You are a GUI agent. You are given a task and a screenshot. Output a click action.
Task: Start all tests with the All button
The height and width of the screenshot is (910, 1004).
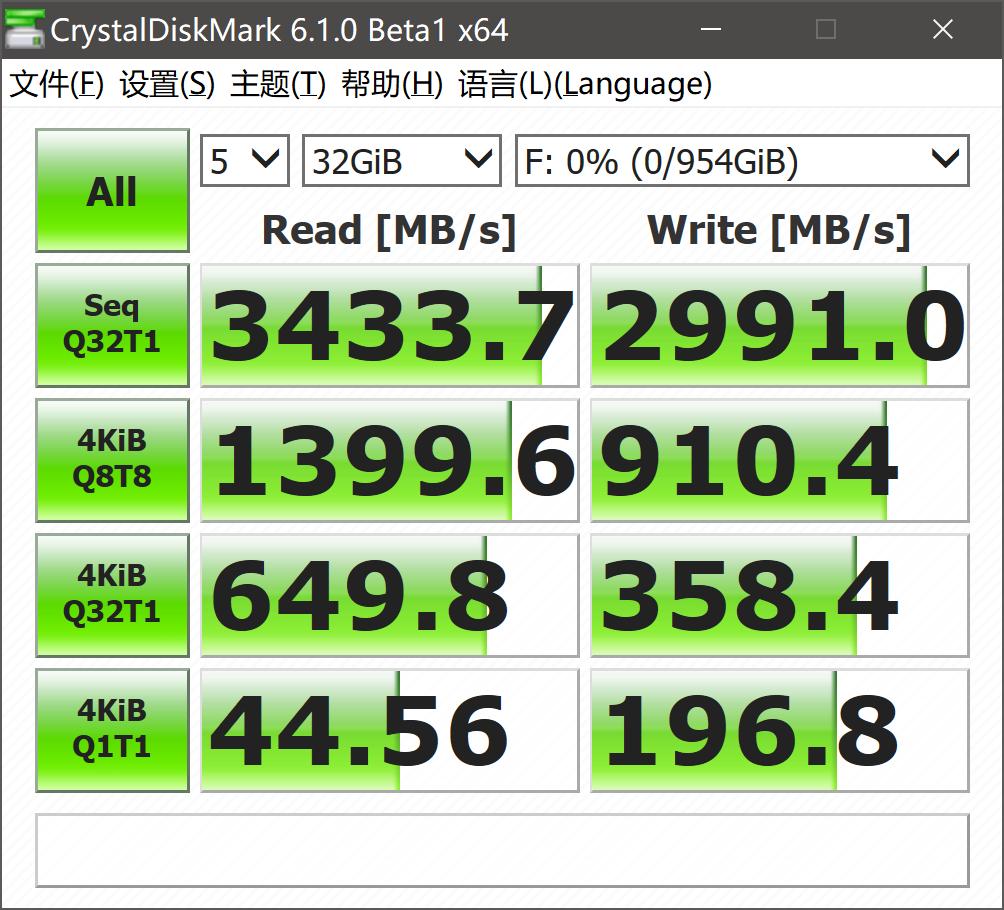[111, 190]
